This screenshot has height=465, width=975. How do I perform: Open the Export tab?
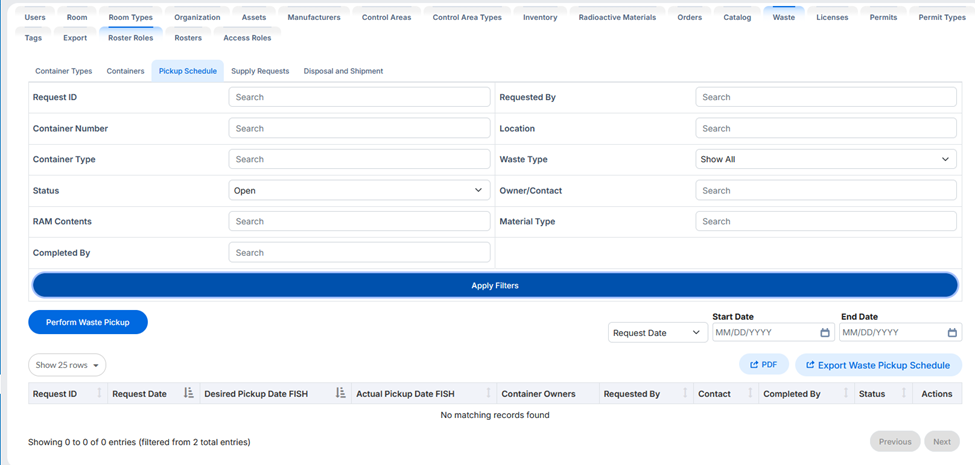pyautogui.click(x=75, y=38)
